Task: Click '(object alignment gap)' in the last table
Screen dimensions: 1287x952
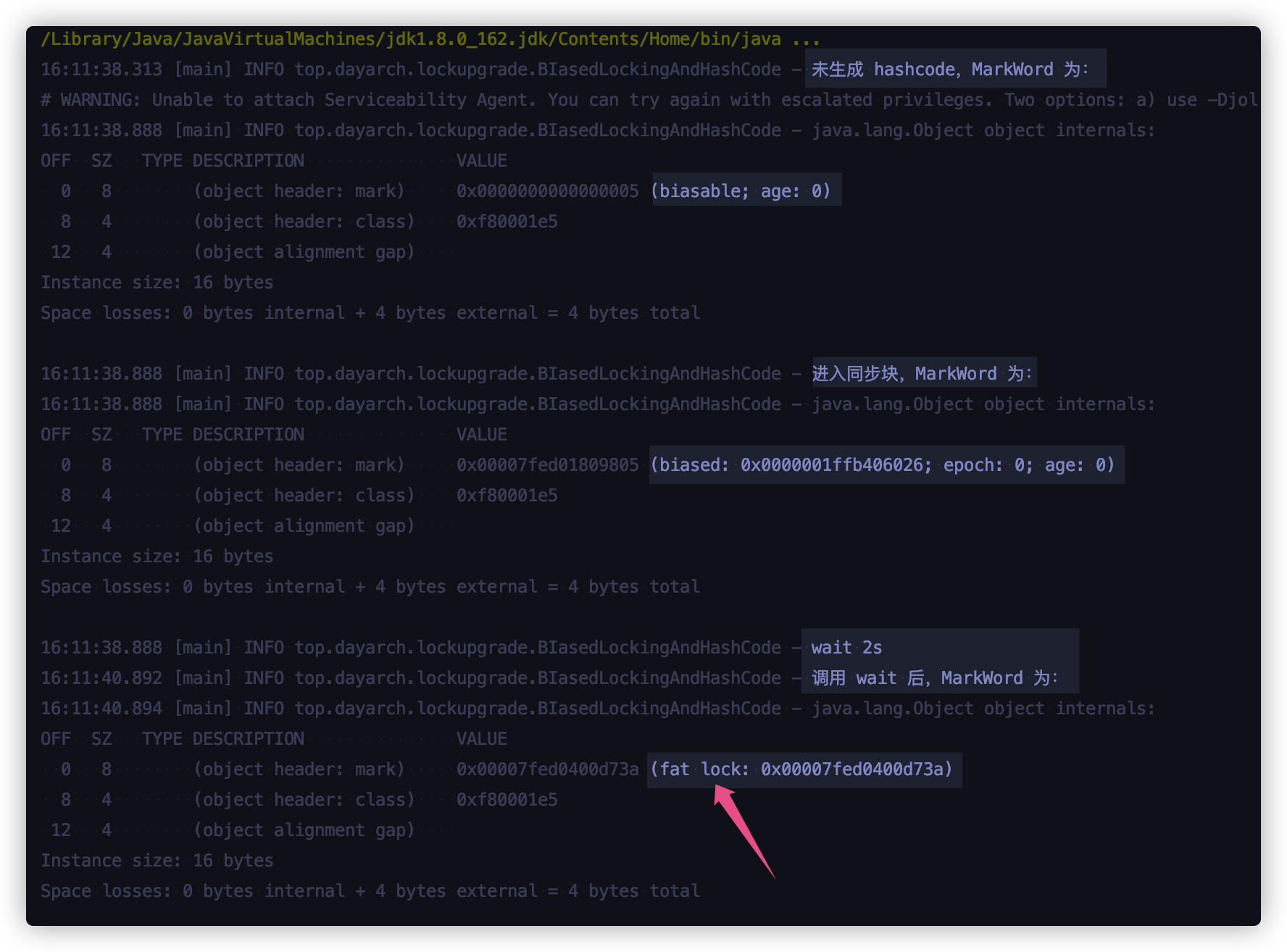Action: pyautogui.click(x=304, y=830)
